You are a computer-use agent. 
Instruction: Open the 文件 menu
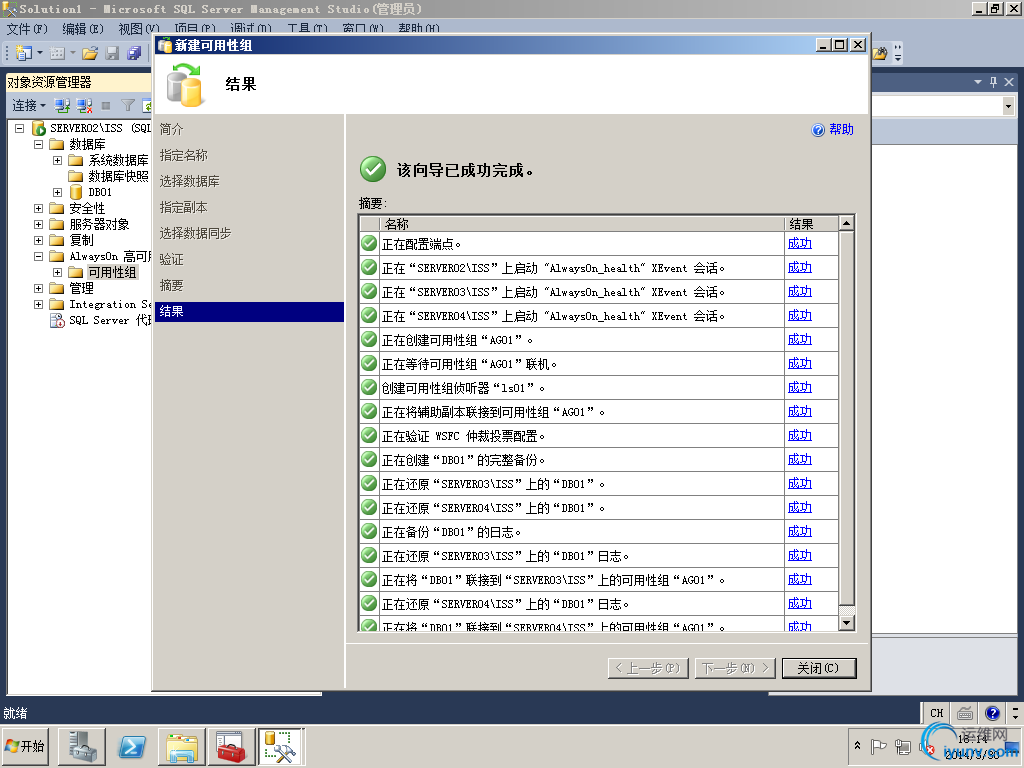pyautogui.click(x=27, y=29)
